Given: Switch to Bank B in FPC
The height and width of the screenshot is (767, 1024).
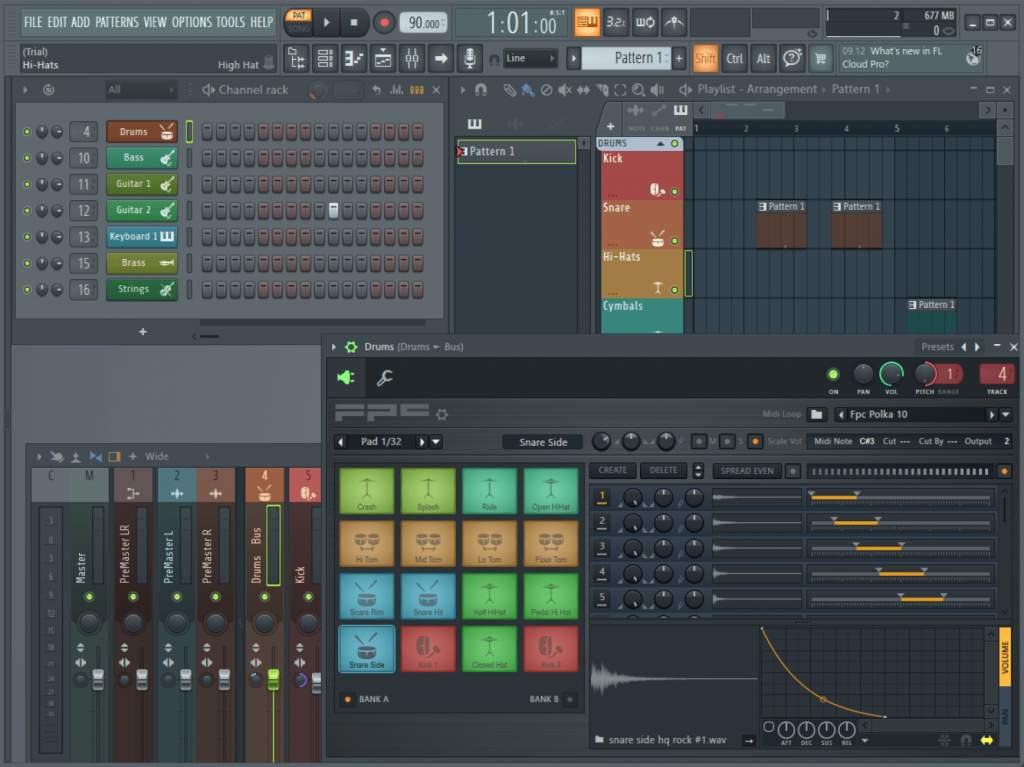Looking at the screenshot, I should click(570, 699).
